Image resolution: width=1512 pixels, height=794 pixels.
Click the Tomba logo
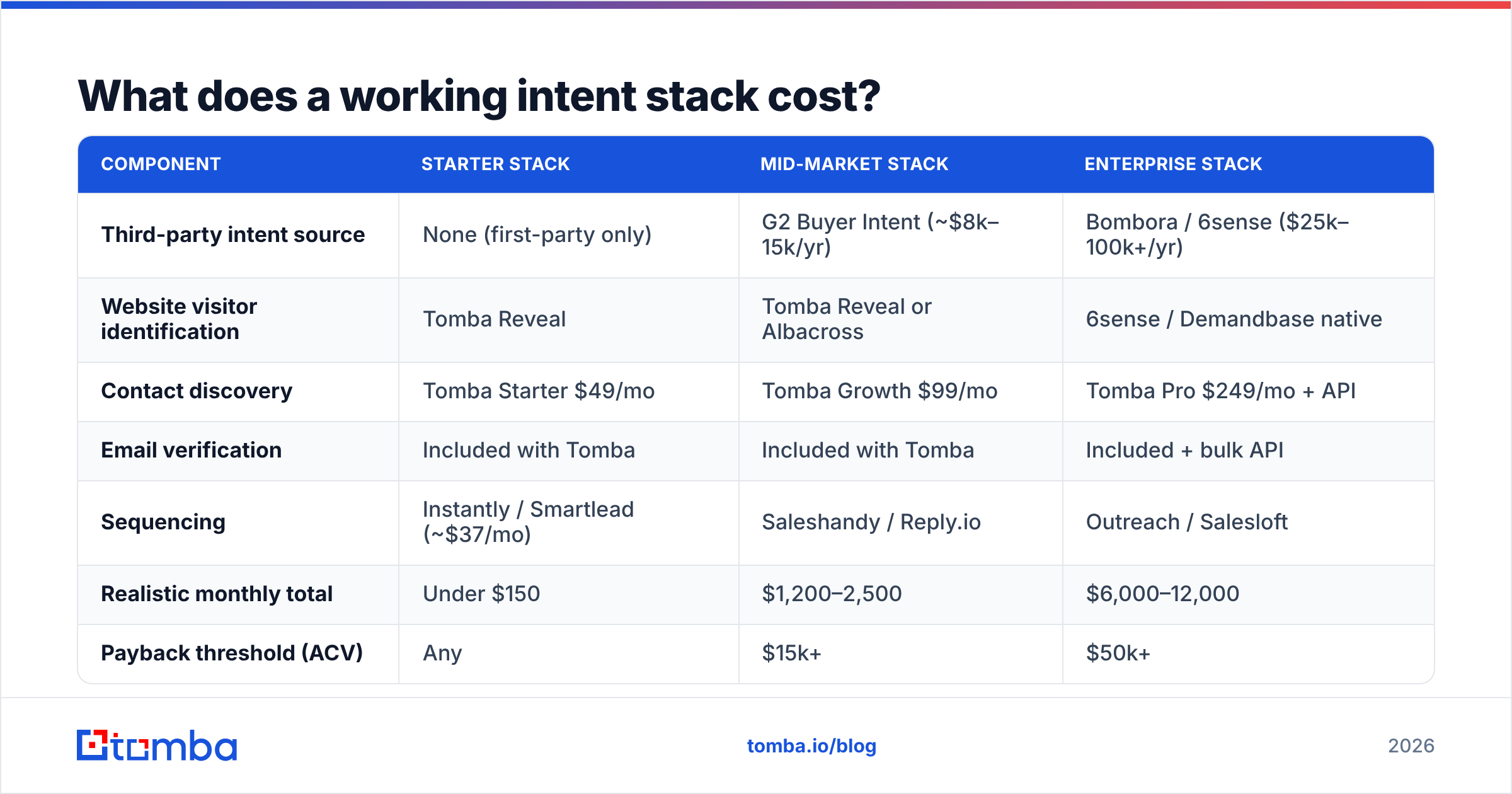157,745
